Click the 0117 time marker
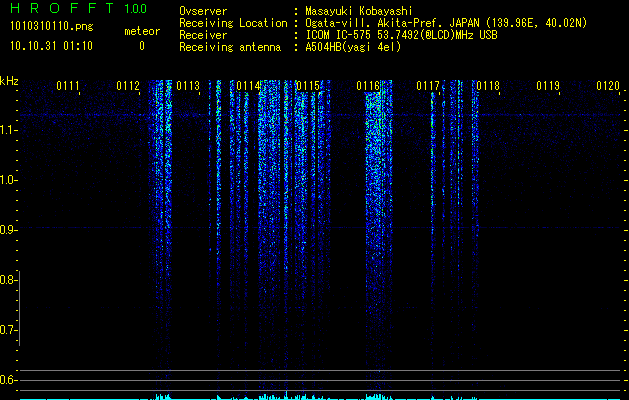Image resolution: width=629 pixels, height=400 pixels. [x=428, y=86]
